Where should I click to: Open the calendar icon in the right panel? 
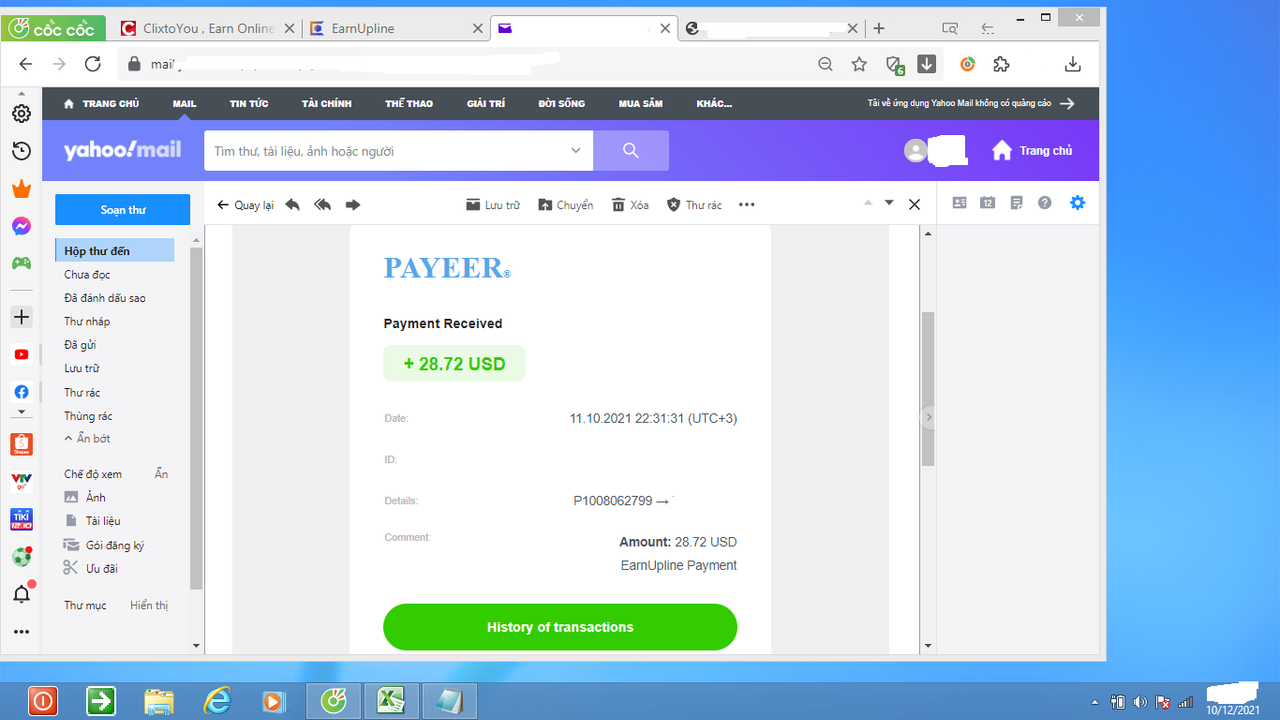click(x=988, y=203)
